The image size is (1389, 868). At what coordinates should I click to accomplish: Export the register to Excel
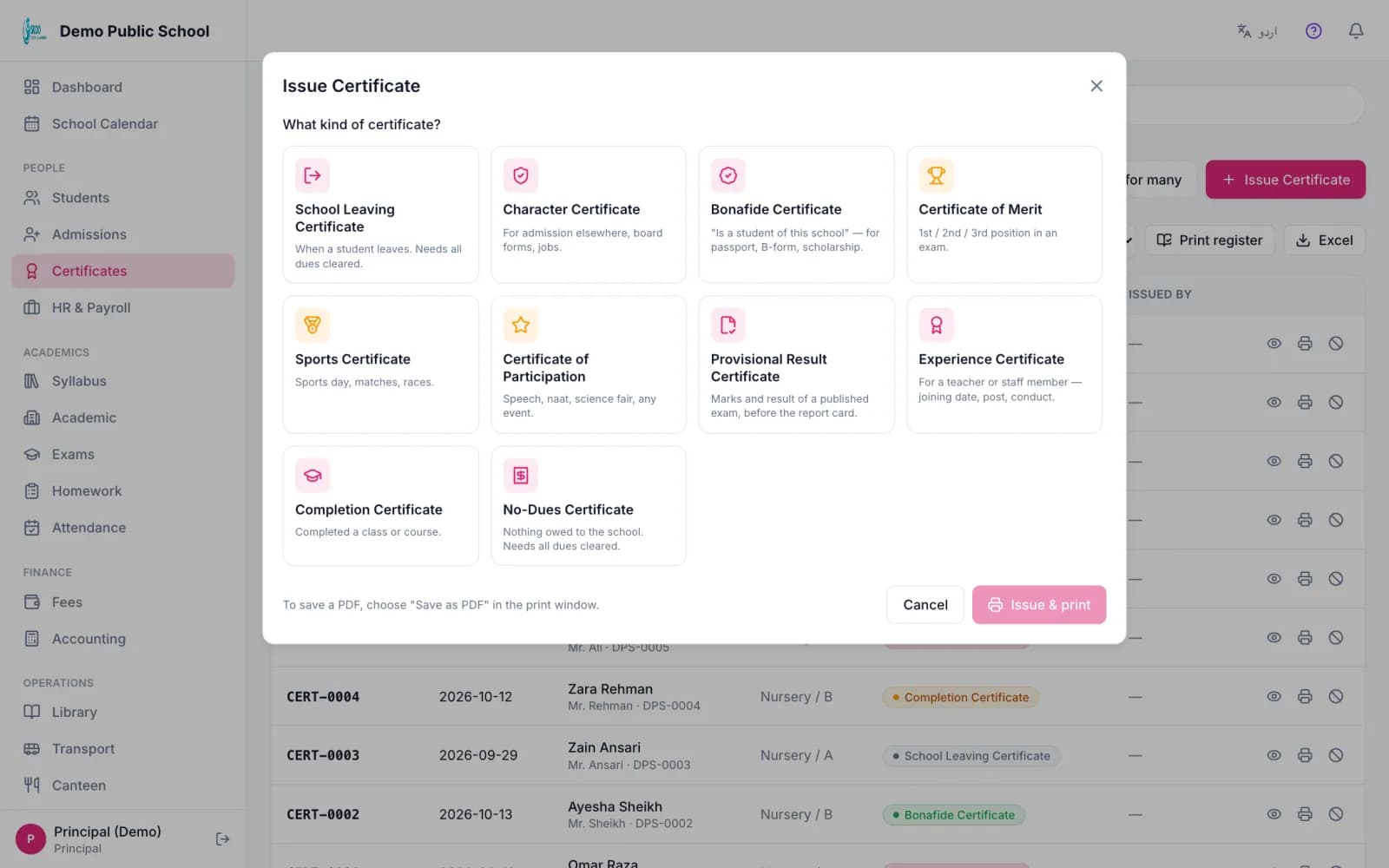coord(1325,240)
